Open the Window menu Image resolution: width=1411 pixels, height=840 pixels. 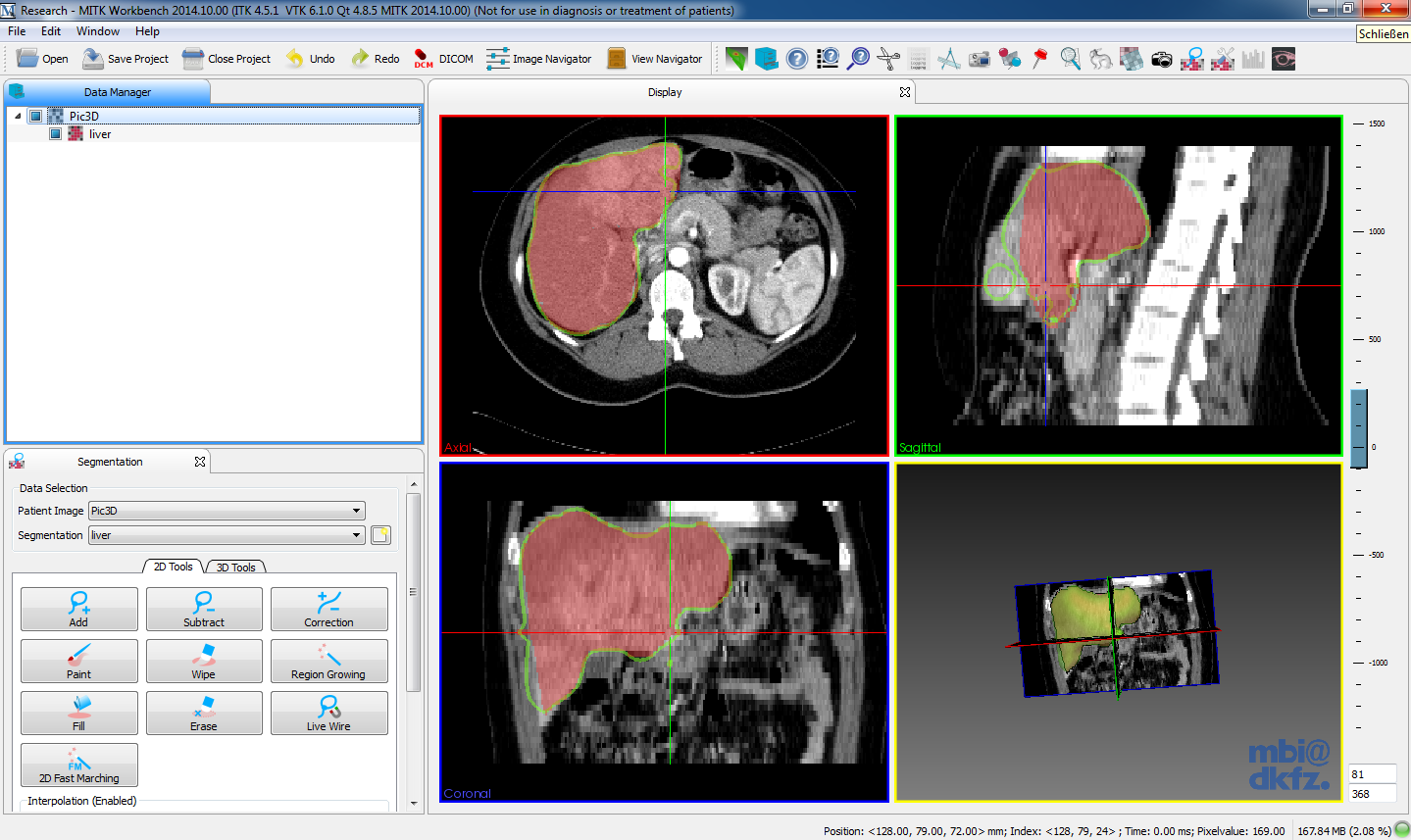click(98, 31)
